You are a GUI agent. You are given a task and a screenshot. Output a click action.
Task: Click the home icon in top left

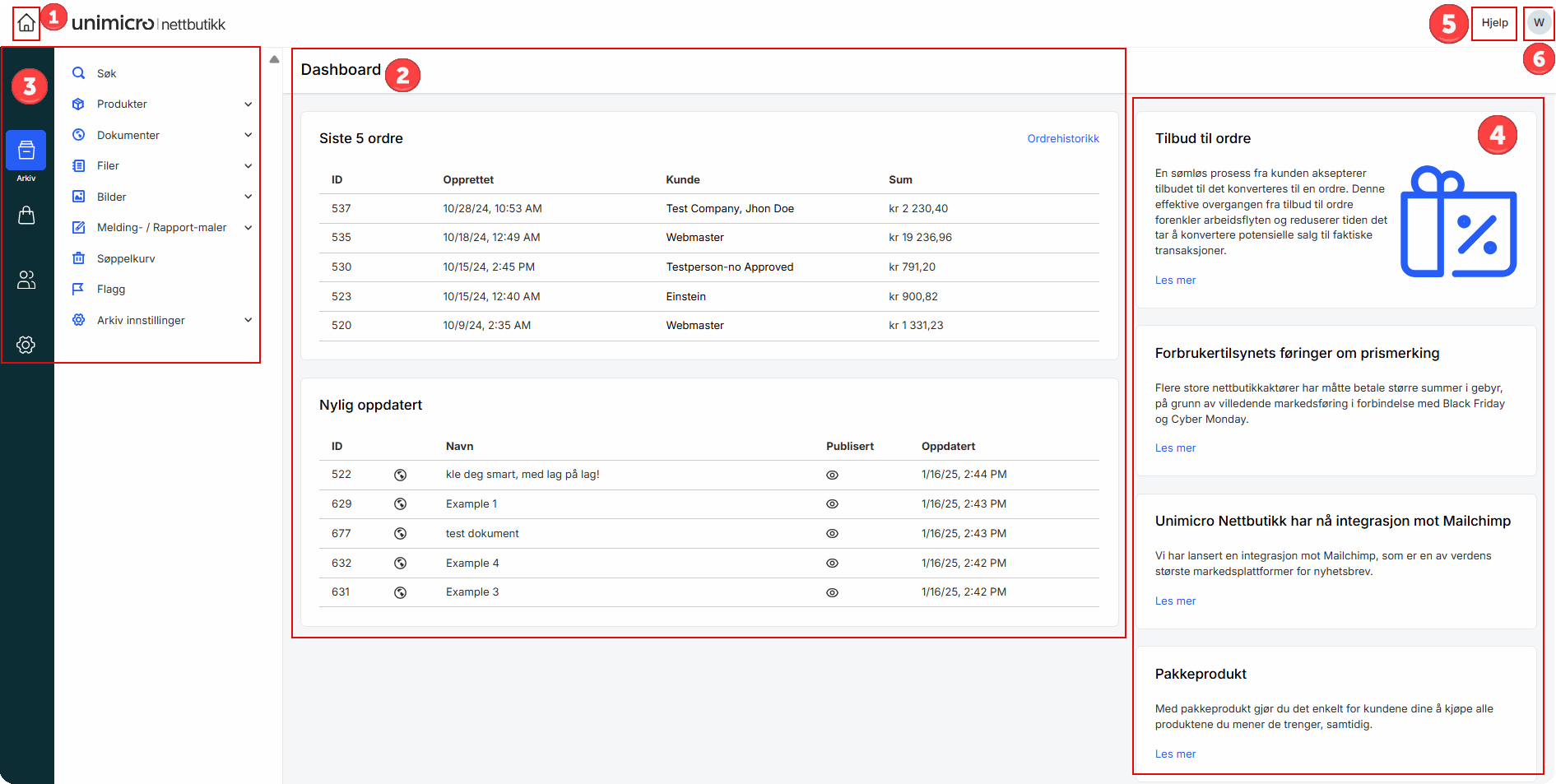25,23
